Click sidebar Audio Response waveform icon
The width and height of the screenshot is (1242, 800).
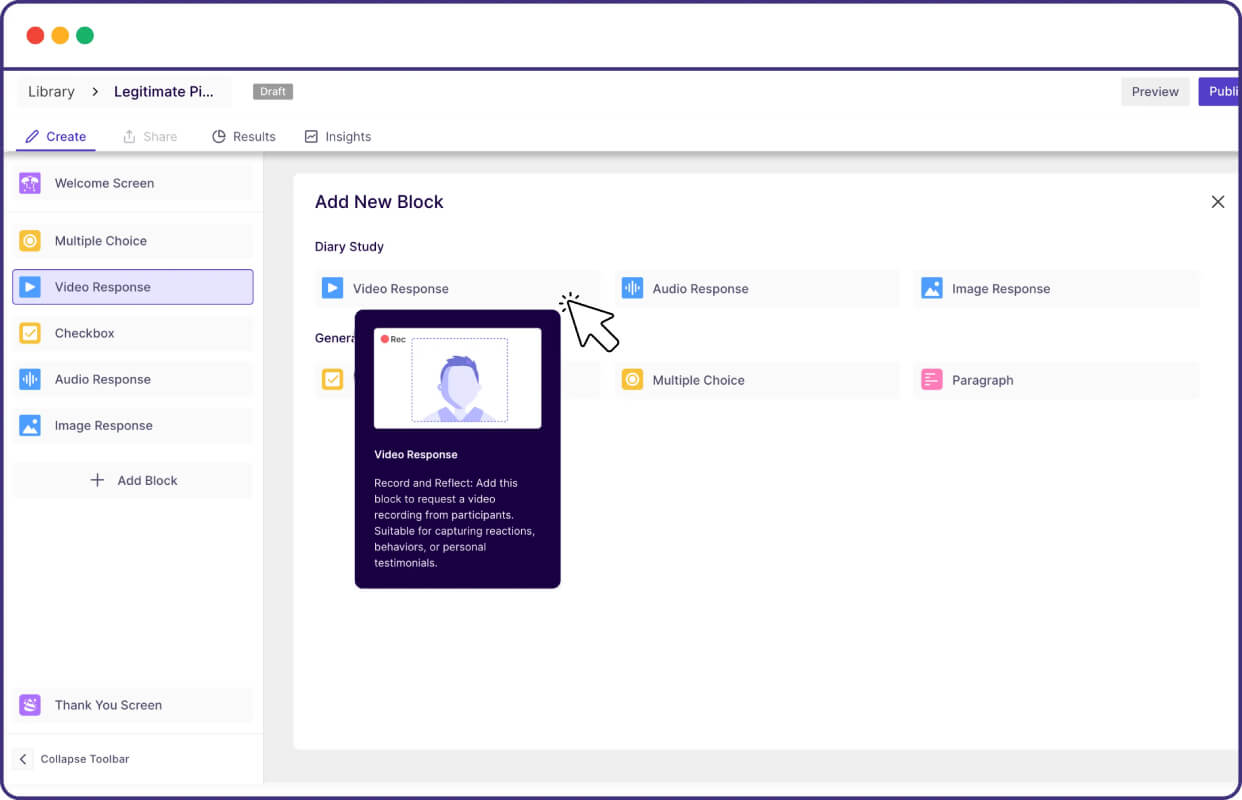[x=30, y=379]
